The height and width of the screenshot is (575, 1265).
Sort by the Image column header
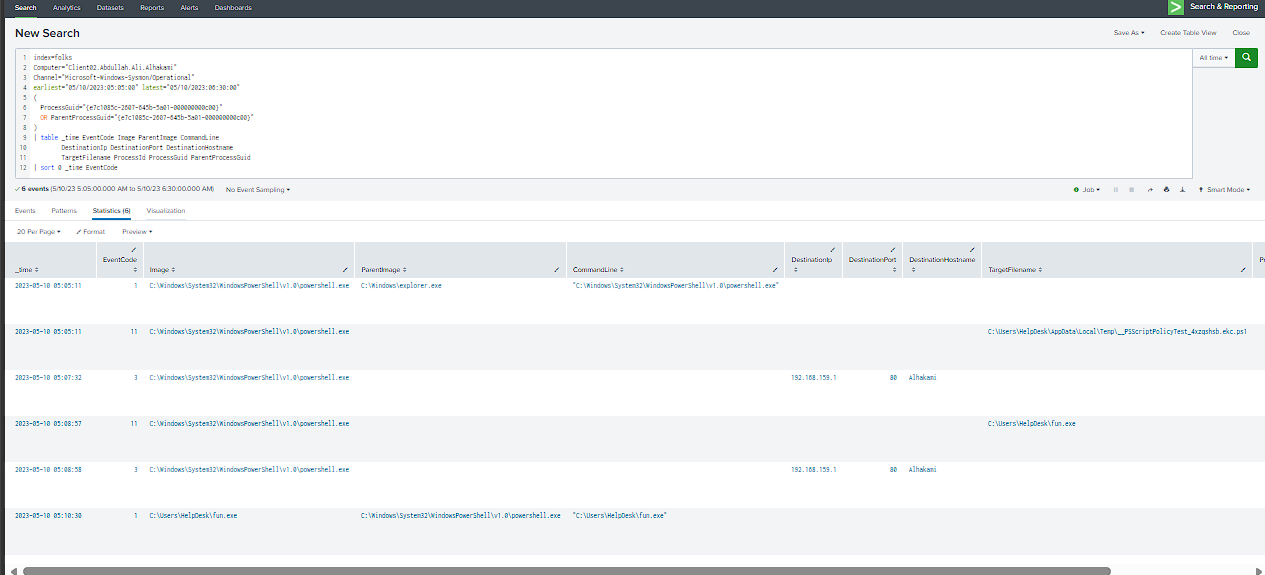[x=160, y=270]
